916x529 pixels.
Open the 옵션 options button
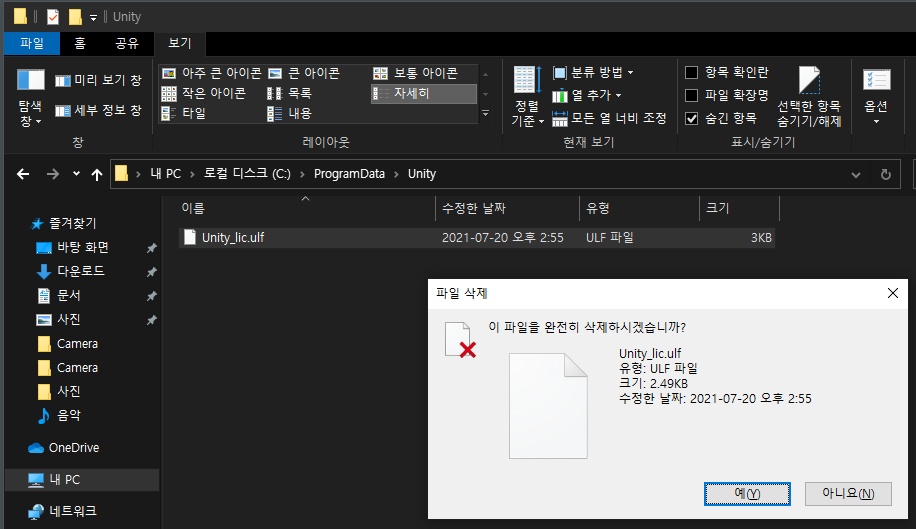pyautogui.click(x=876, y=97)
